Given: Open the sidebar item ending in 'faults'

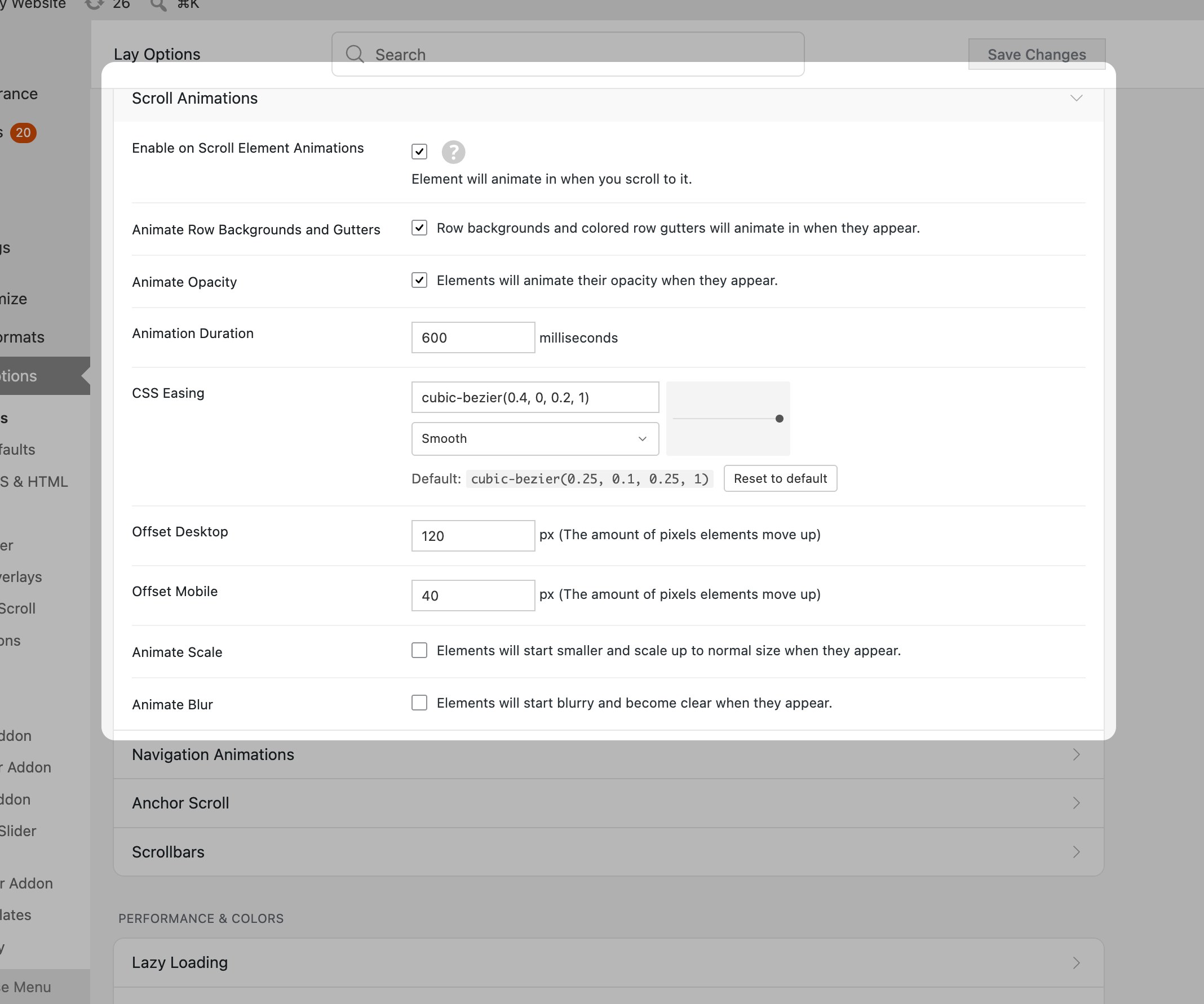Looking at the screenshot, I should click(x=18, y=450).
